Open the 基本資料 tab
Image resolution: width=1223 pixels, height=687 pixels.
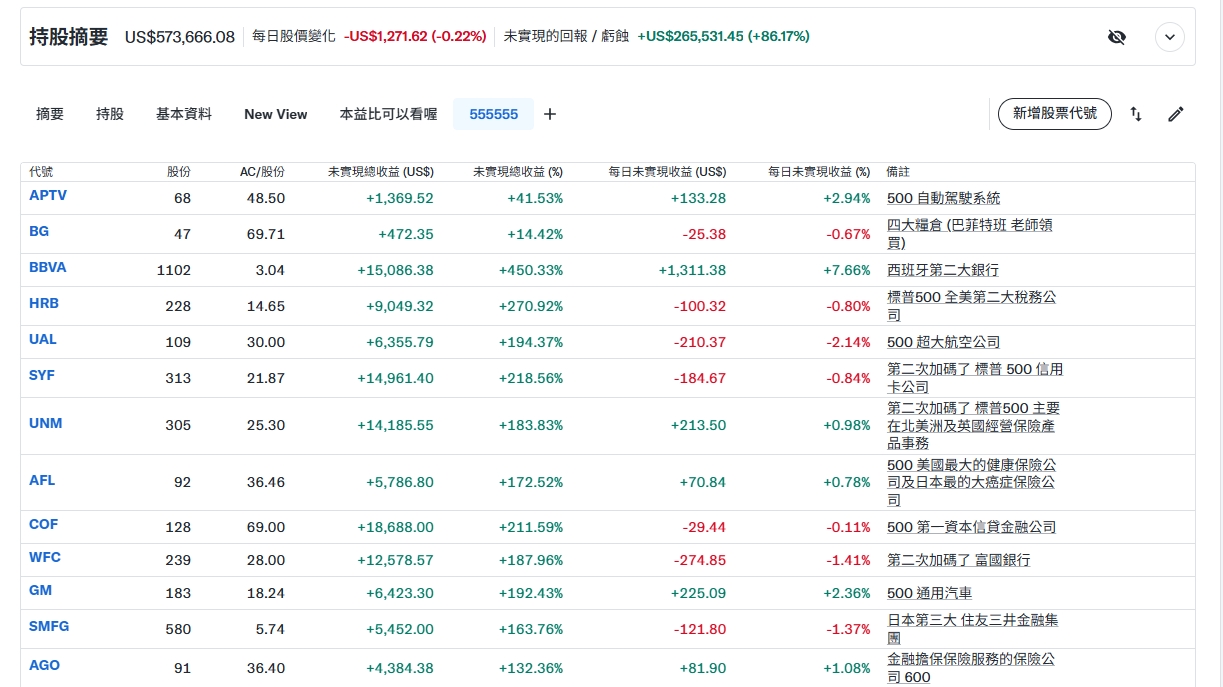[184, 114]
